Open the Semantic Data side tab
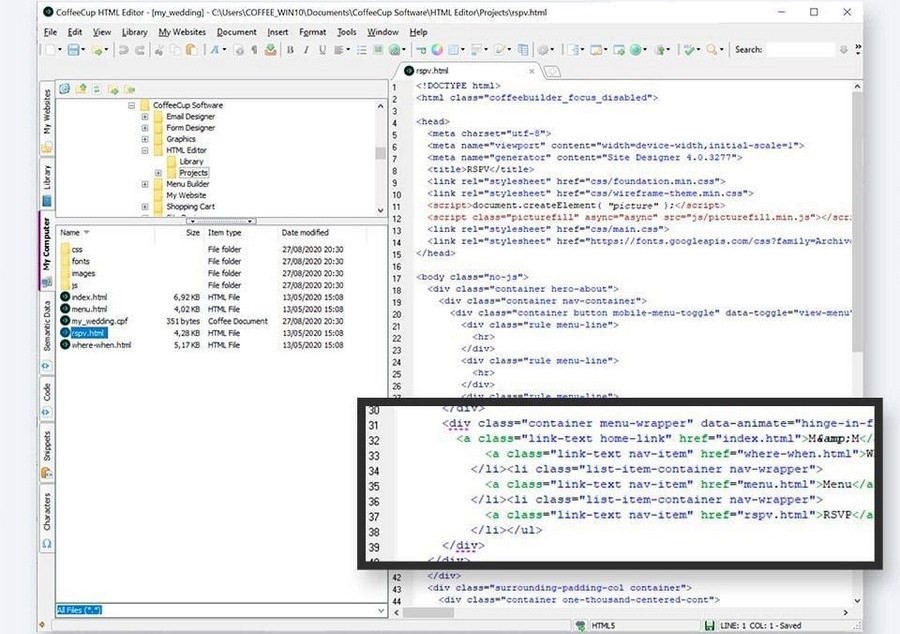The image size is (900, 634). 47,334
